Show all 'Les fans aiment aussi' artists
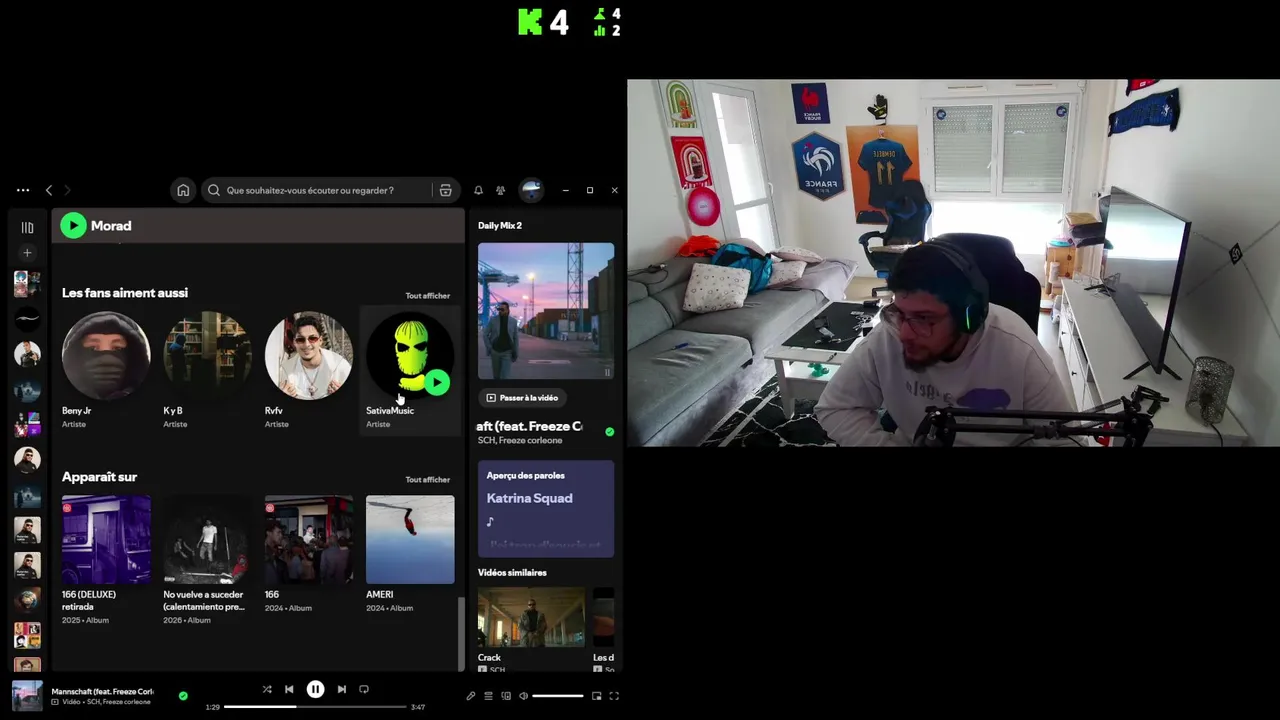 [428, 296]
